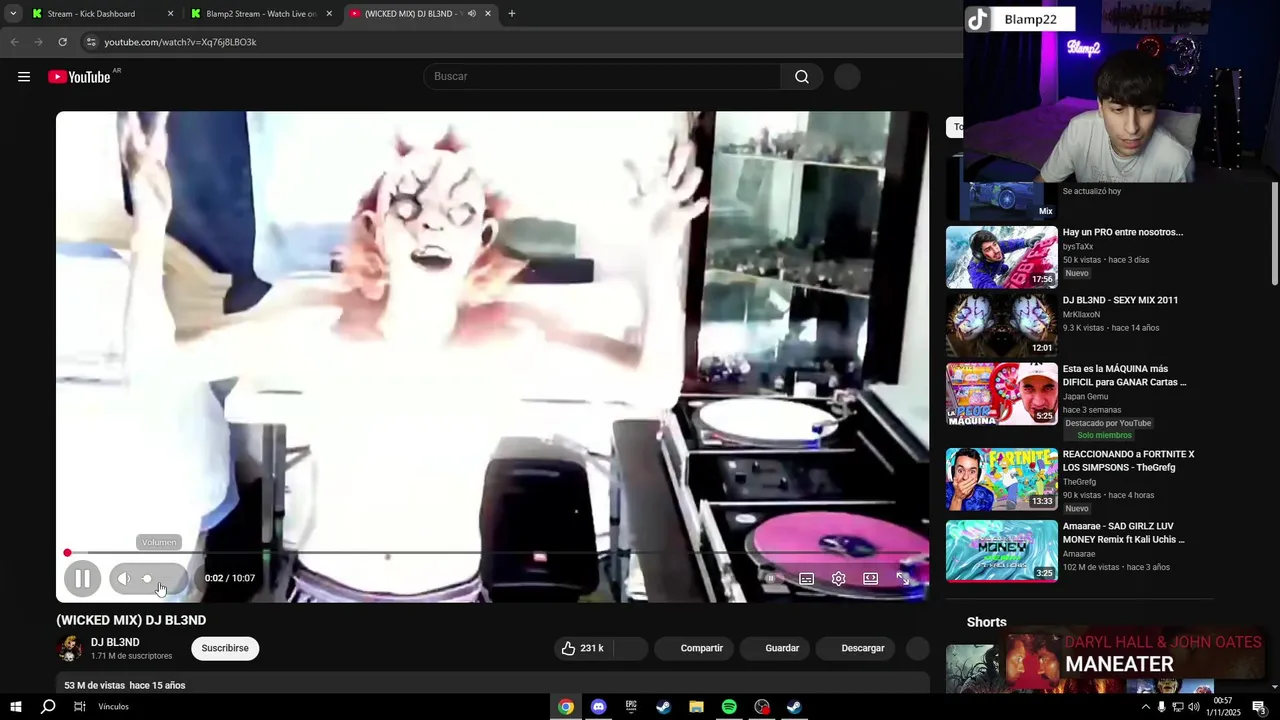Like the video with 231 k likes
The width and height of the screenshot is (1280, 720).
tap(582, 648)
